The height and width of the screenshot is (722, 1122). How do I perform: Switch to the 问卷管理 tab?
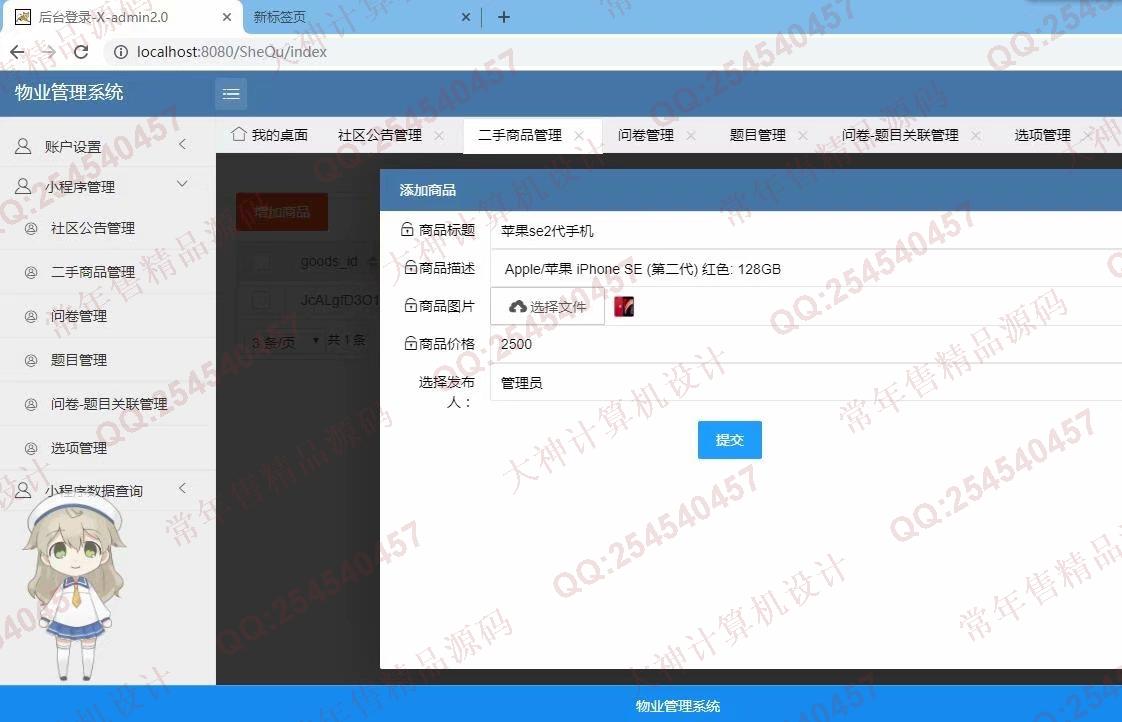point(646,135)
